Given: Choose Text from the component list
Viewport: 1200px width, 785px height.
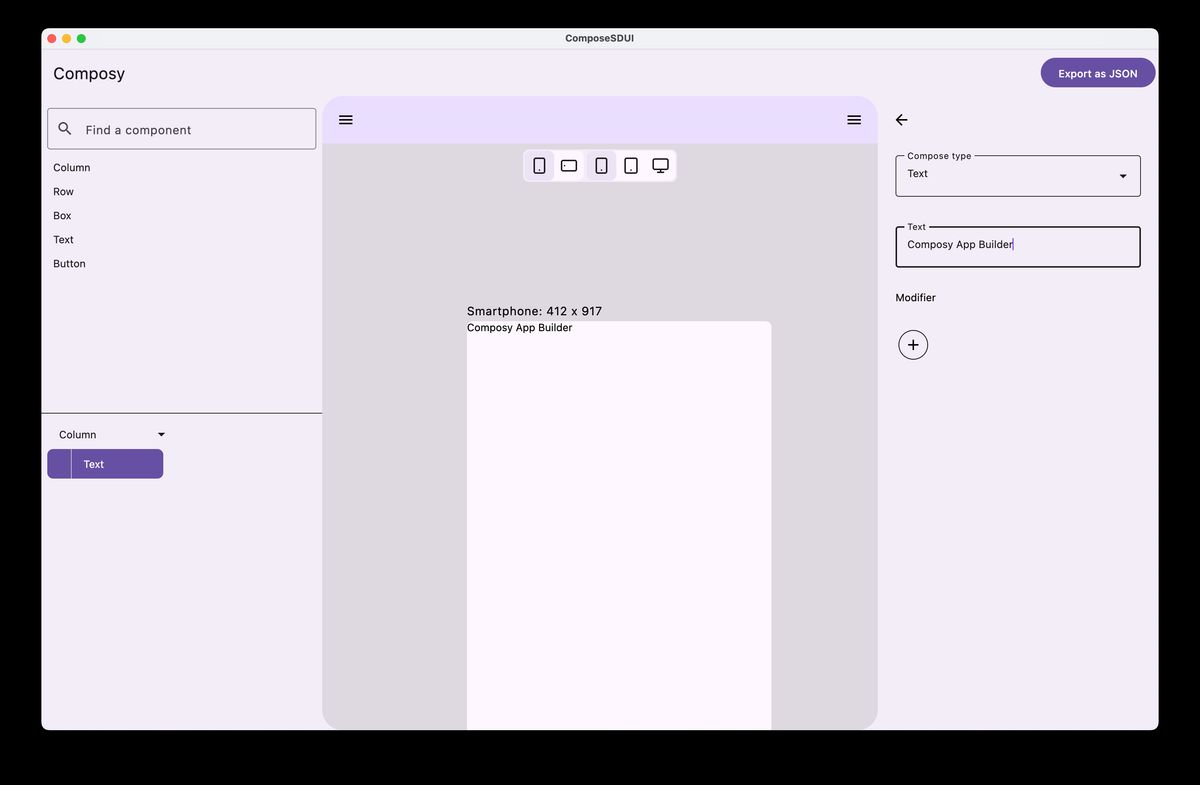Looking at the screenshot, I should pos(63,240).
